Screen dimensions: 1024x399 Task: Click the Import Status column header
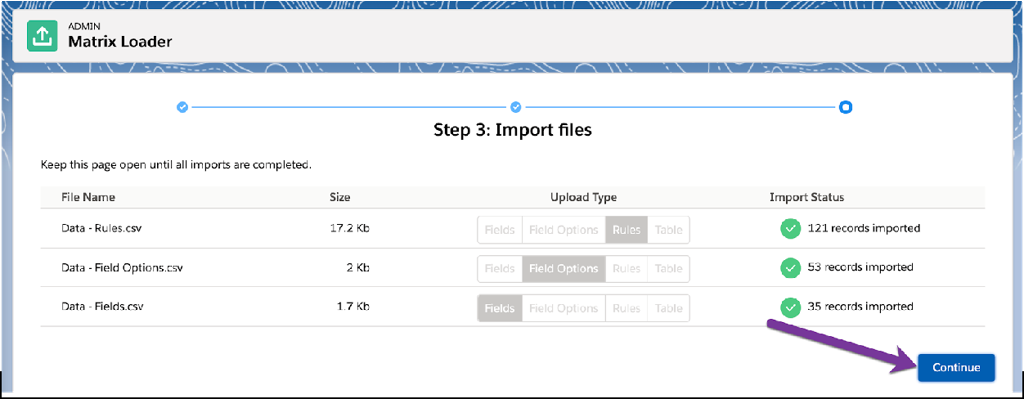pyautogui.click(x=807, y=197)
